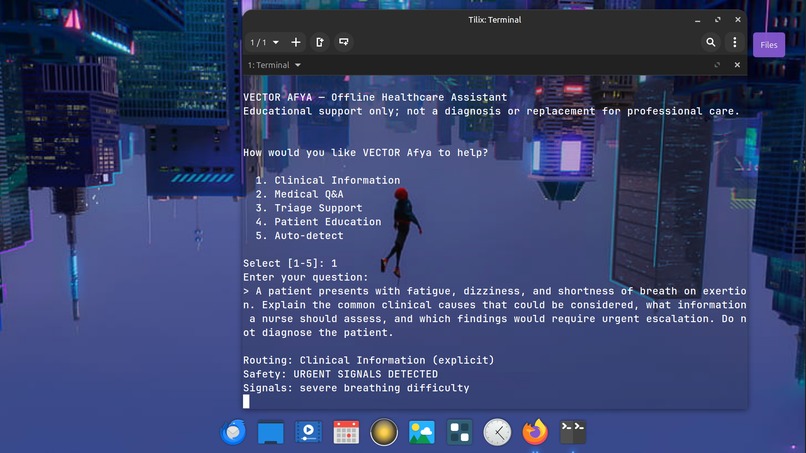
Task: Open Tilix terminal icon in dock
Action: [573, 432]
